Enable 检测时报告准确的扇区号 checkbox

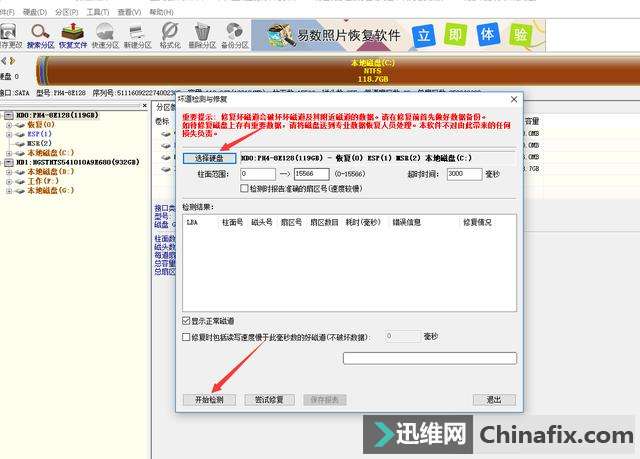(244, 188)
